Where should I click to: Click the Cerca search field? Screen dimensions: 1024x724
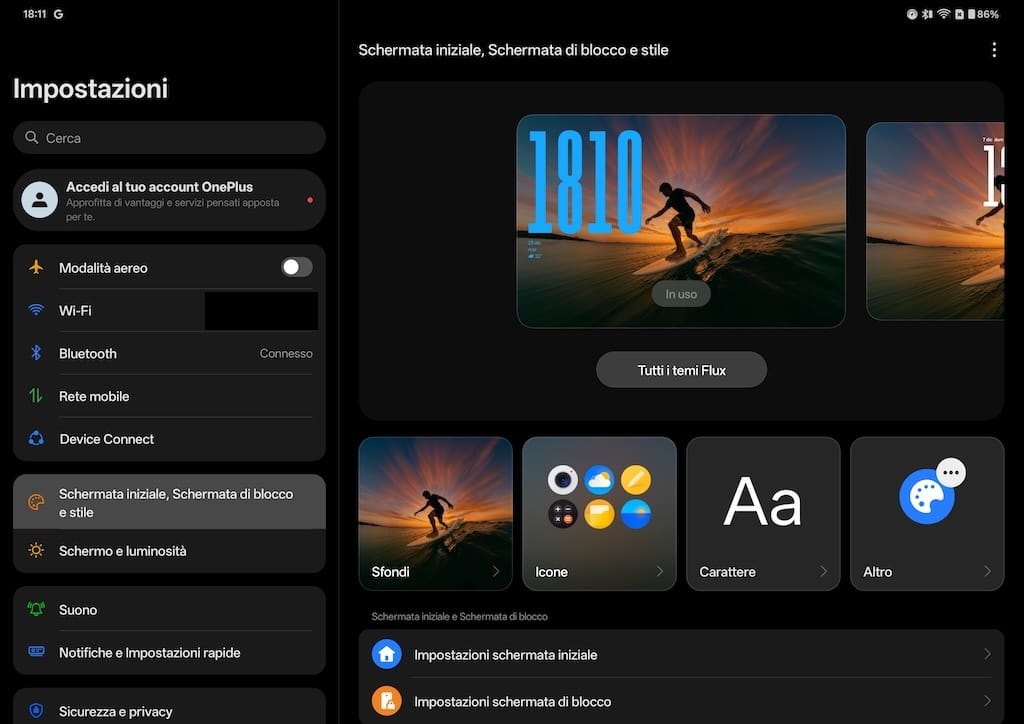170,138
